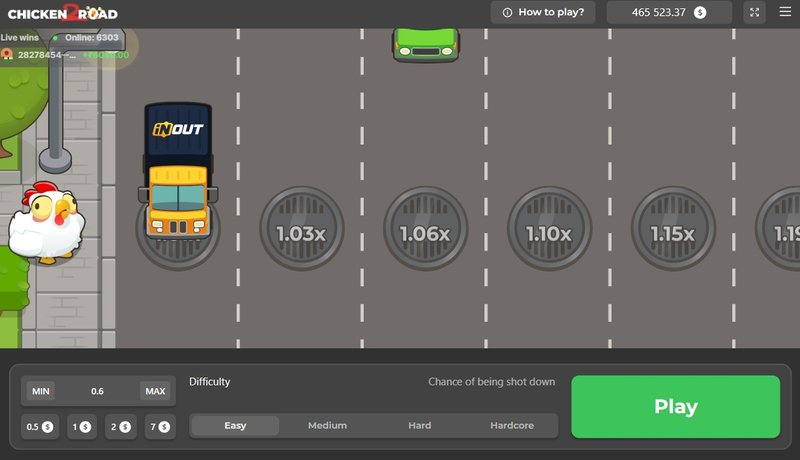This screenshot has width=800, height=460.
Task: Click the bet amount field showing 0.6
Action: (x=97, y=391)
